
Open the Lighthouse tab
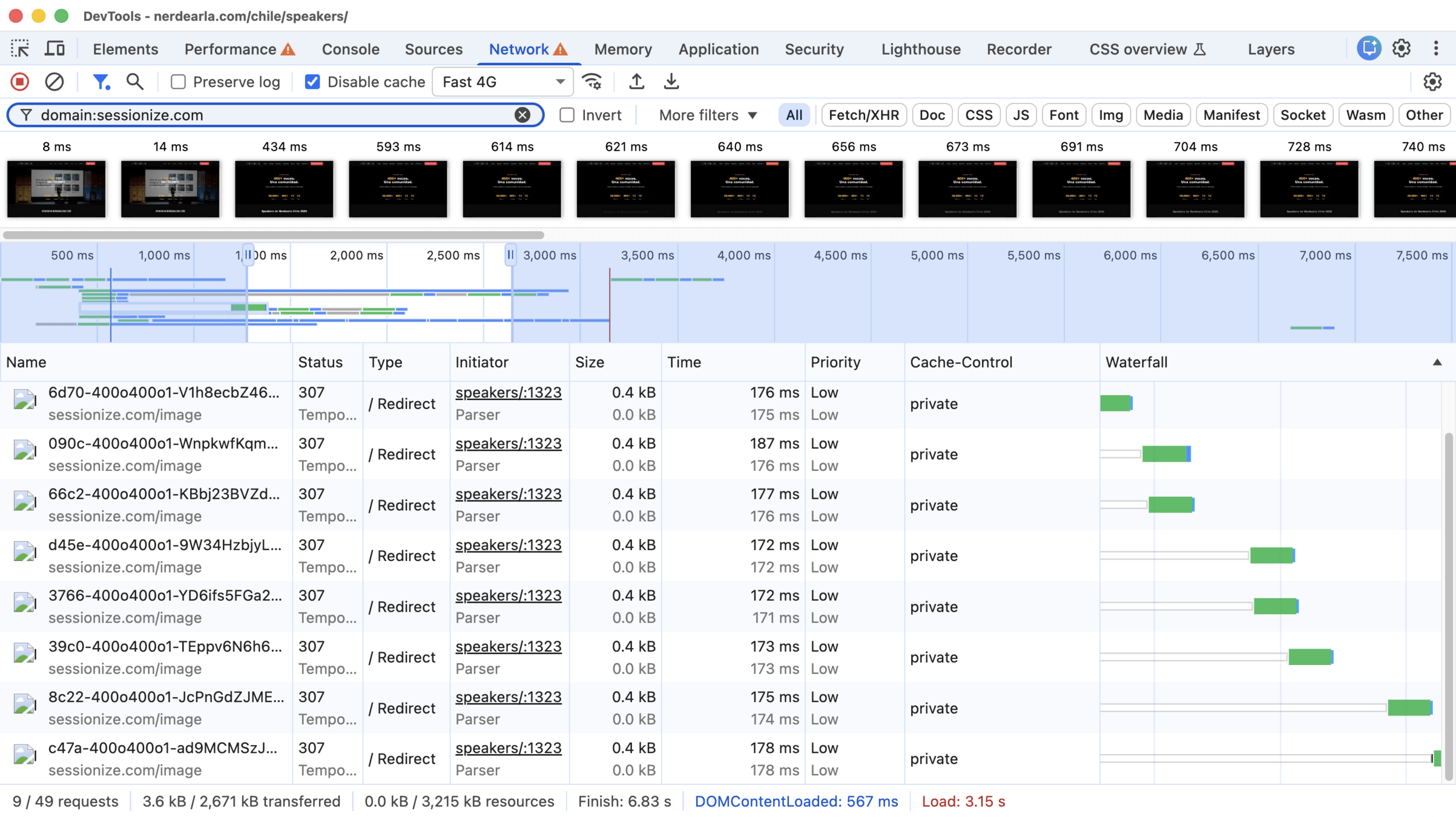coord(920,49)
